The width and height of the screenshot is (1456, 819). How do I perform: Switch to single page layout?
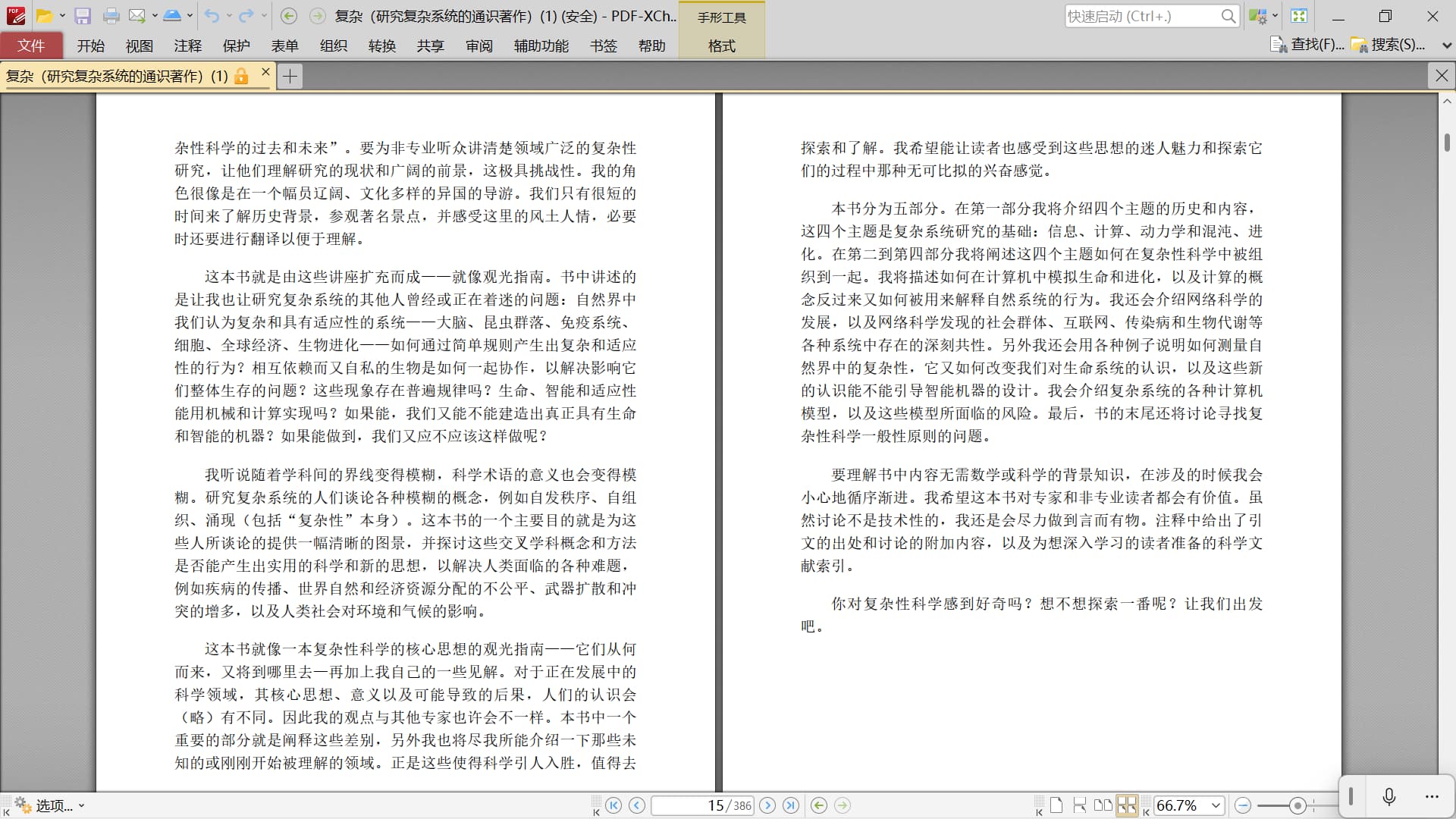tap(1056, 805)
